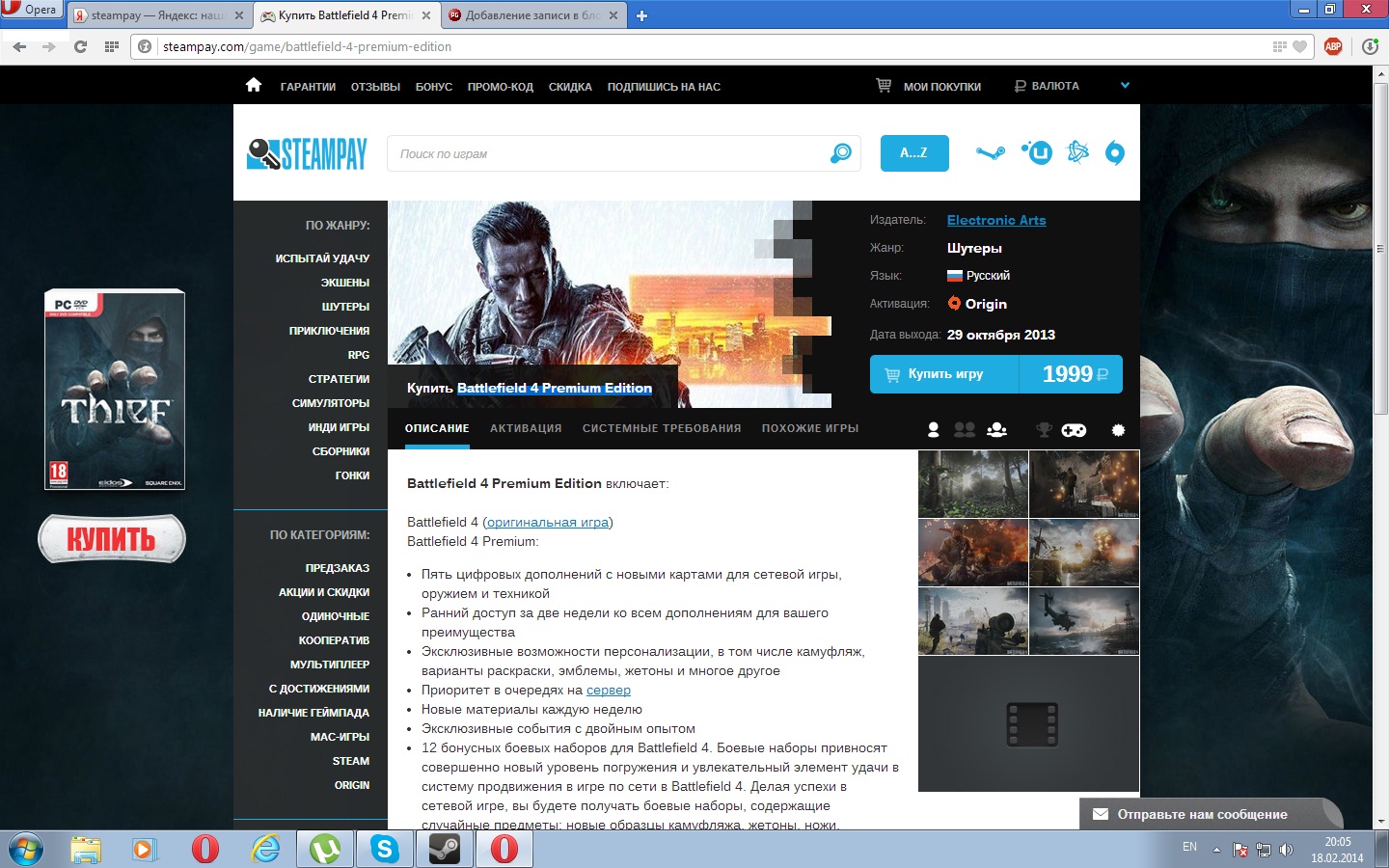Click the оригинальная игра link
Viewport: 1389px width, 868px height.
pyautogui.click(x=548, y=522)
